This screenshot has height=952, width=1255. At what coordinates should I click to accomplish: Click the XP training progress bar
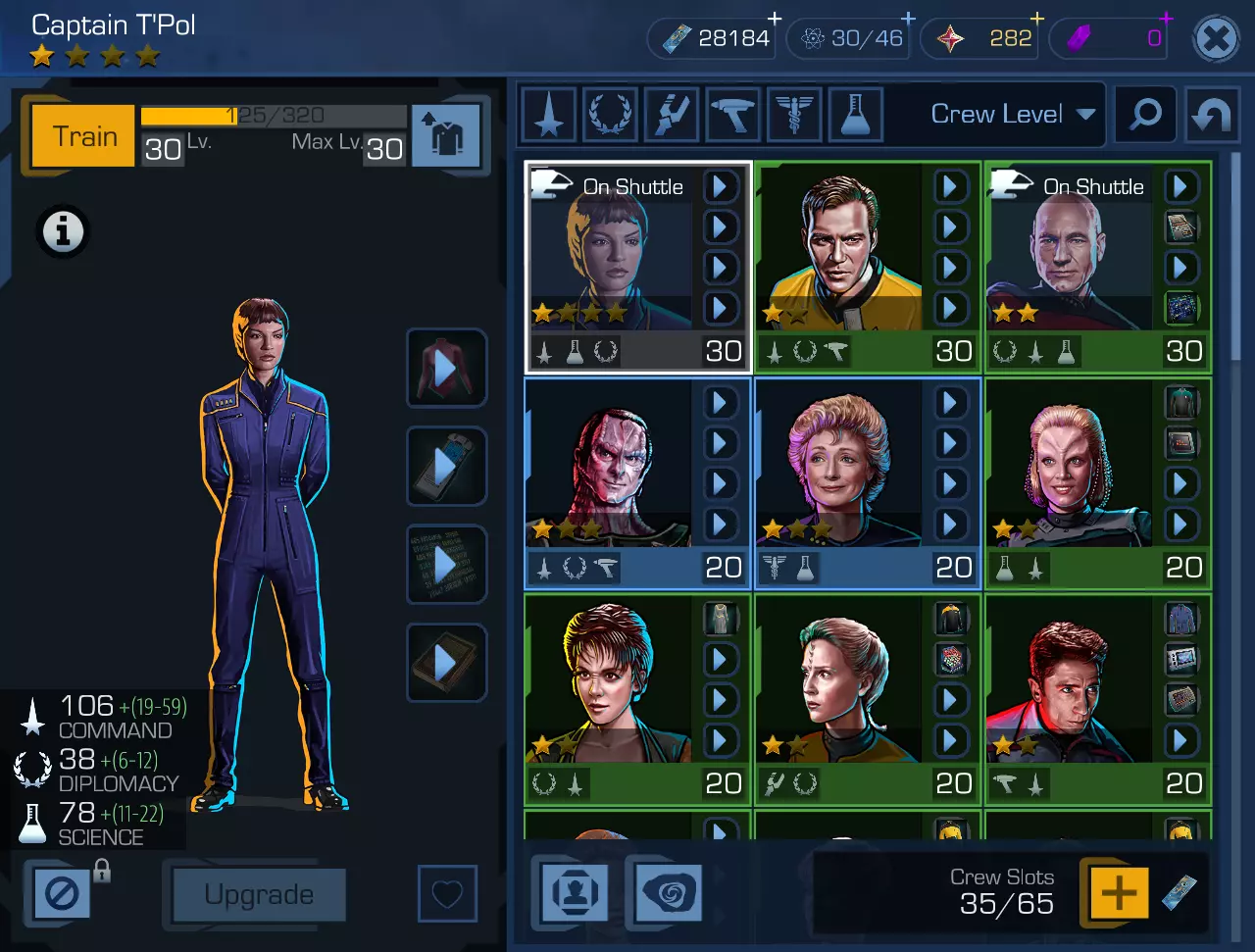pos(274,116)
